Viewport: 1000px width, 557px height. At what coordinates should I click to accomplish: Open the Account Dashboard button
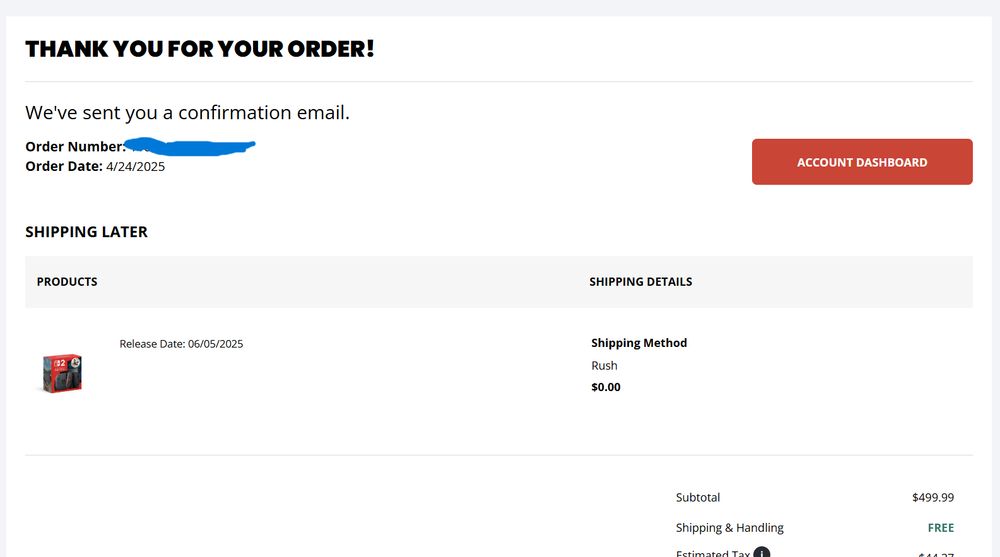(x=862, y=162)
